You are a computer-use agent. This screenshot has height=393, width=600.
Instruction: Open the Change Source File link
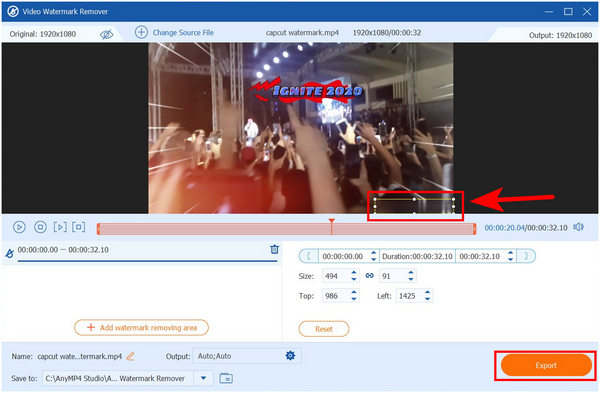(183, 33)
